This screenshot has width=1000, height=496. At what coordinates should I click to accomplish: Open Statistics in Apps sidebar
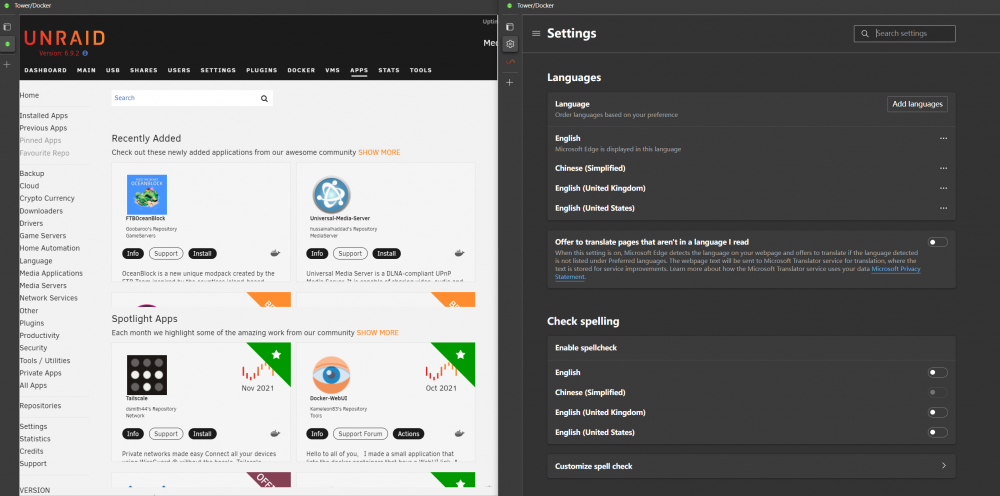coord(35,439)
